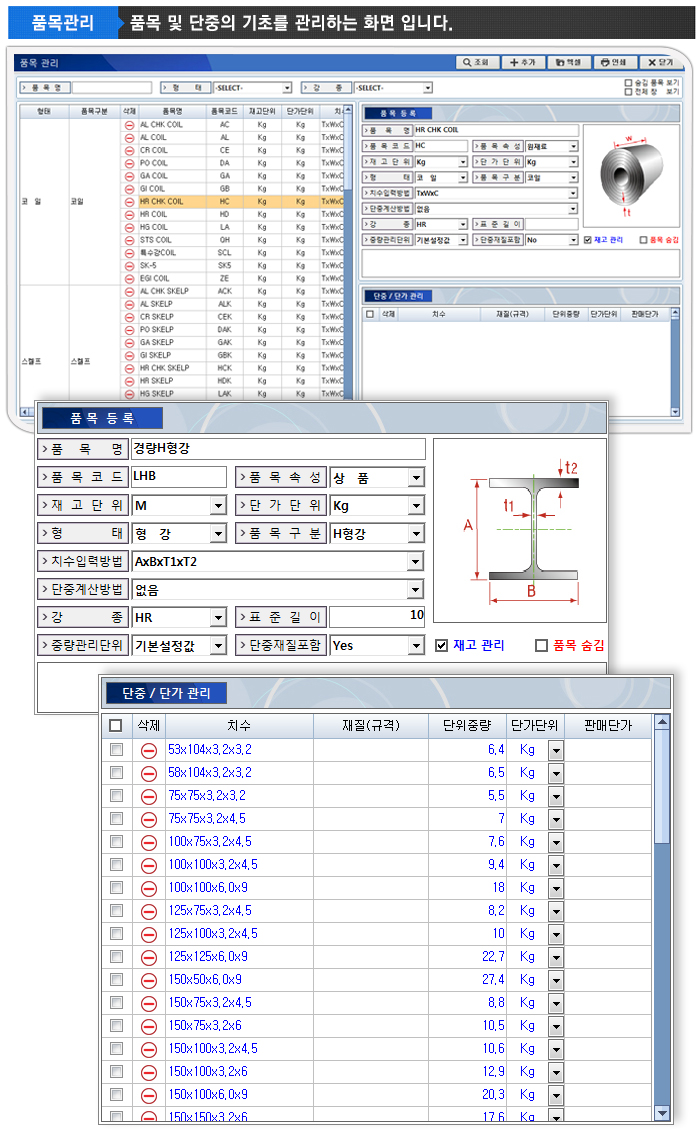
Task: Click the 치수 column header in the size table
Action: [x=239, y=726]
